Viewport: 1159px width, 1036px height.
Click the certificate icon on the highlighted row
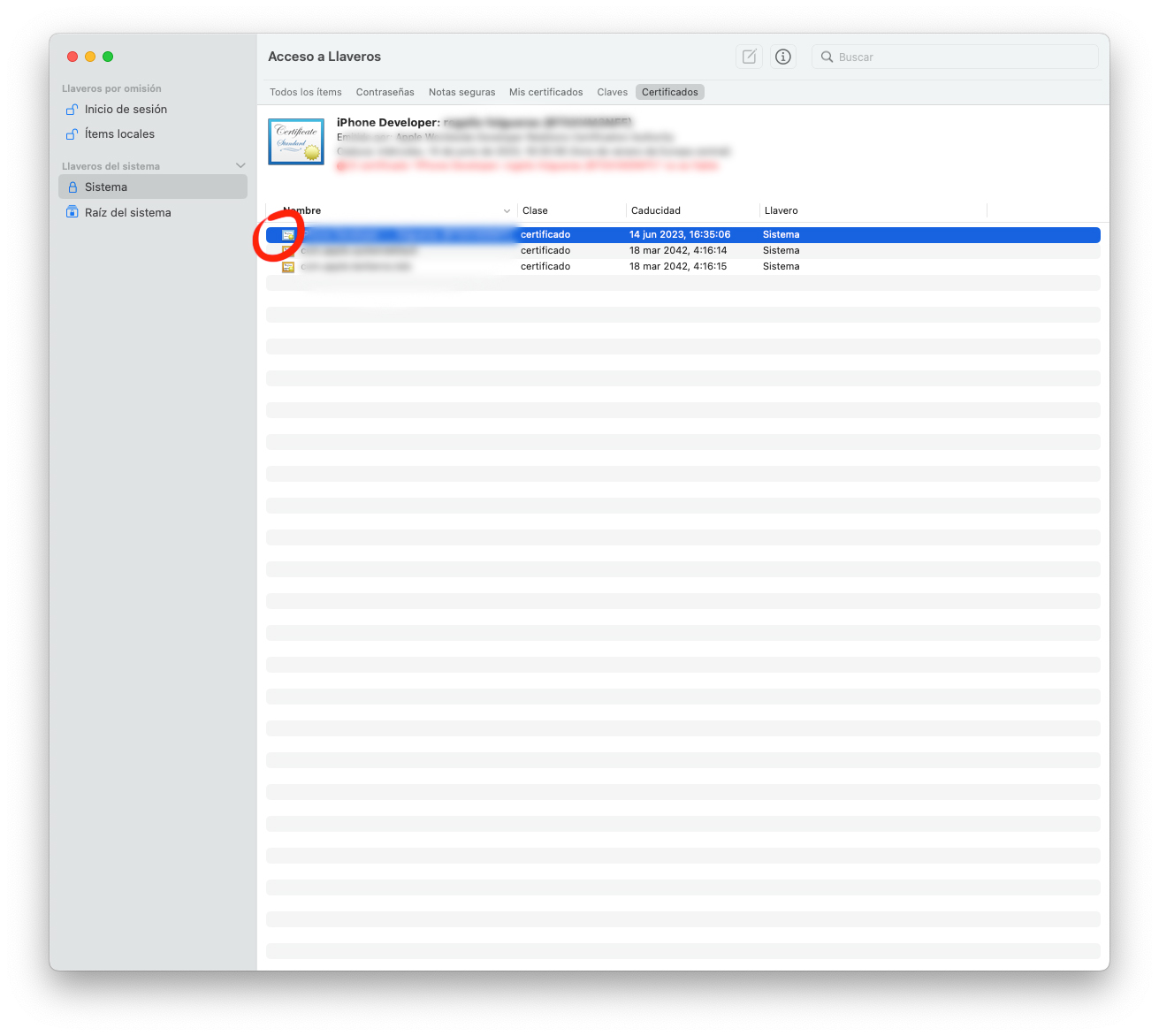287,234
